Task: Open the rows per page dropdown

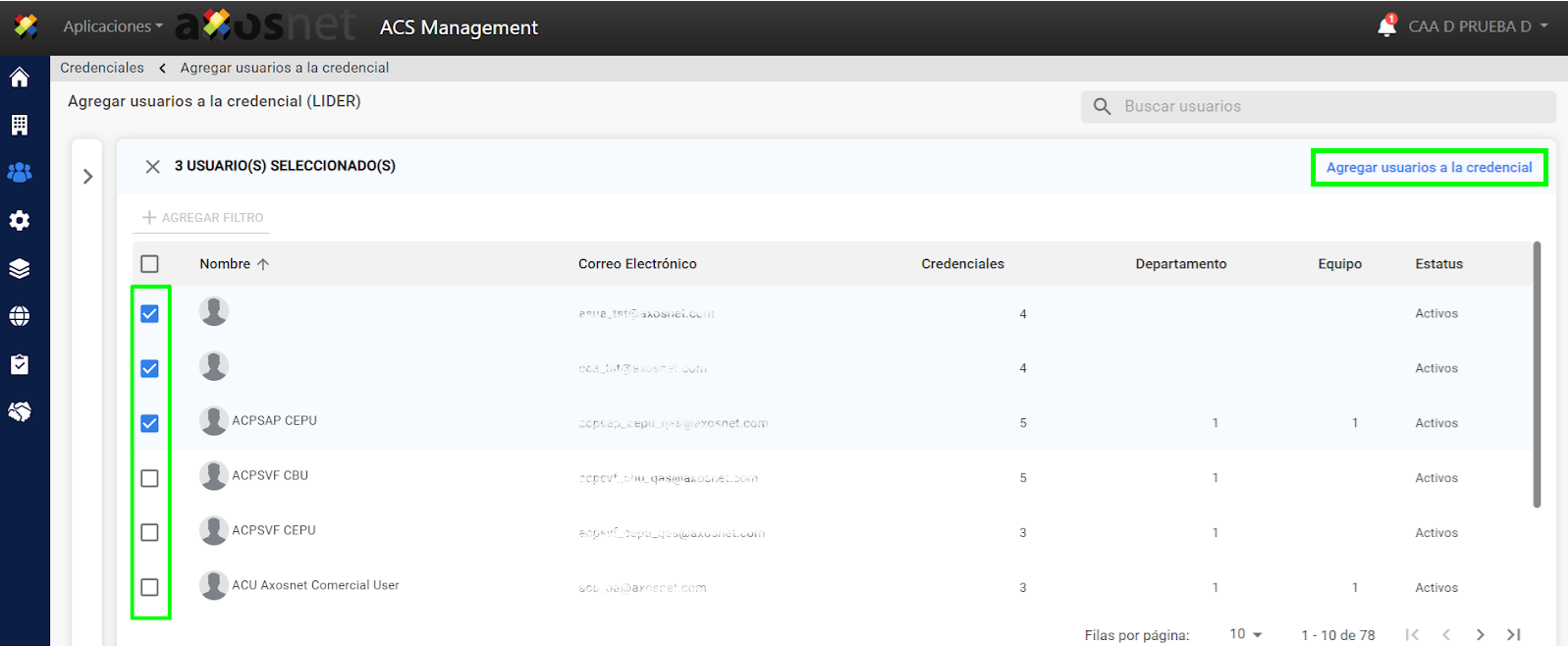Action: [x=1246, y=634]
